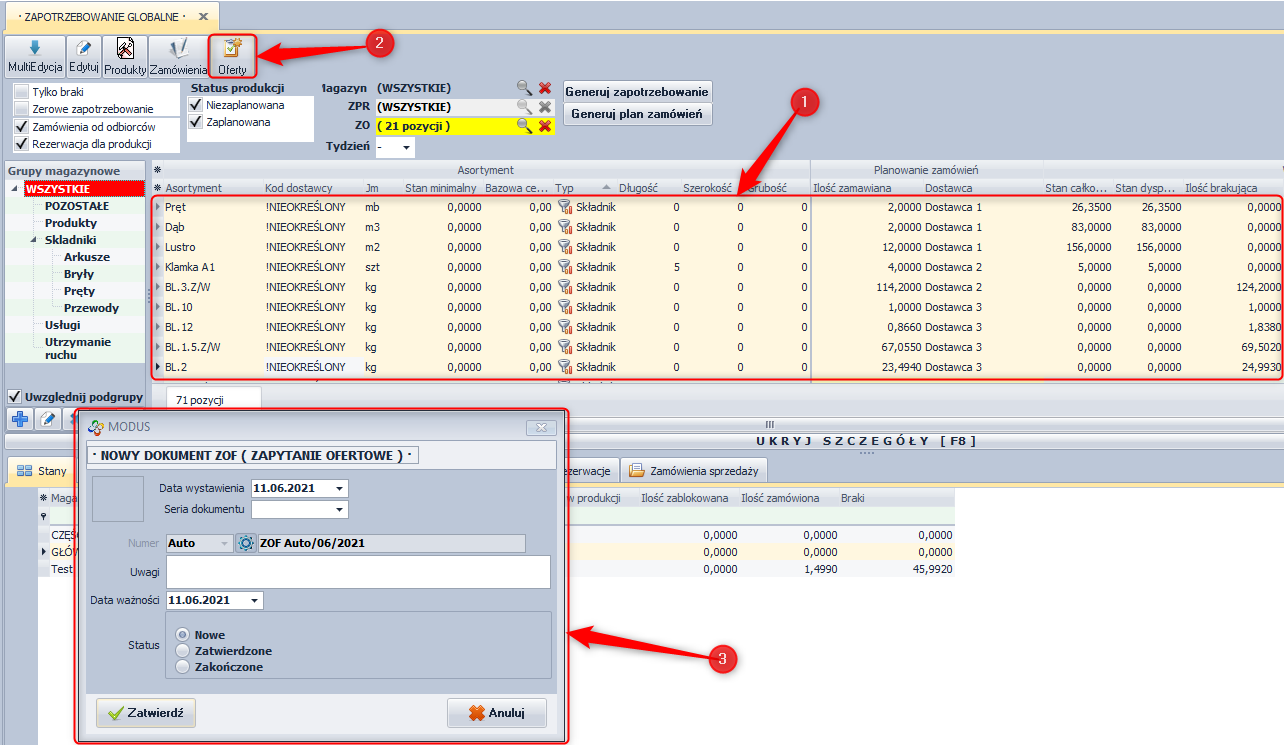Click gear icon beside ZOF number field
The image size is (1284, 745).
pos(246,543)
